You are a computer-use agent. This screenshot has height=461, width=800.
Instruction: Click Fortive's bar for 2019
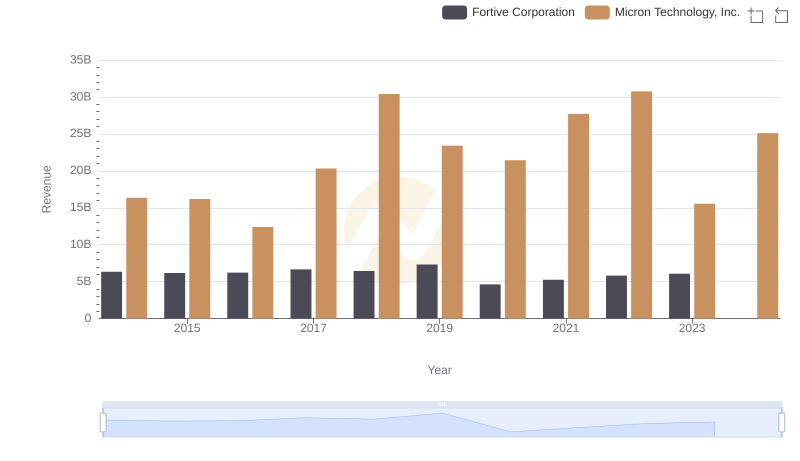427,291
